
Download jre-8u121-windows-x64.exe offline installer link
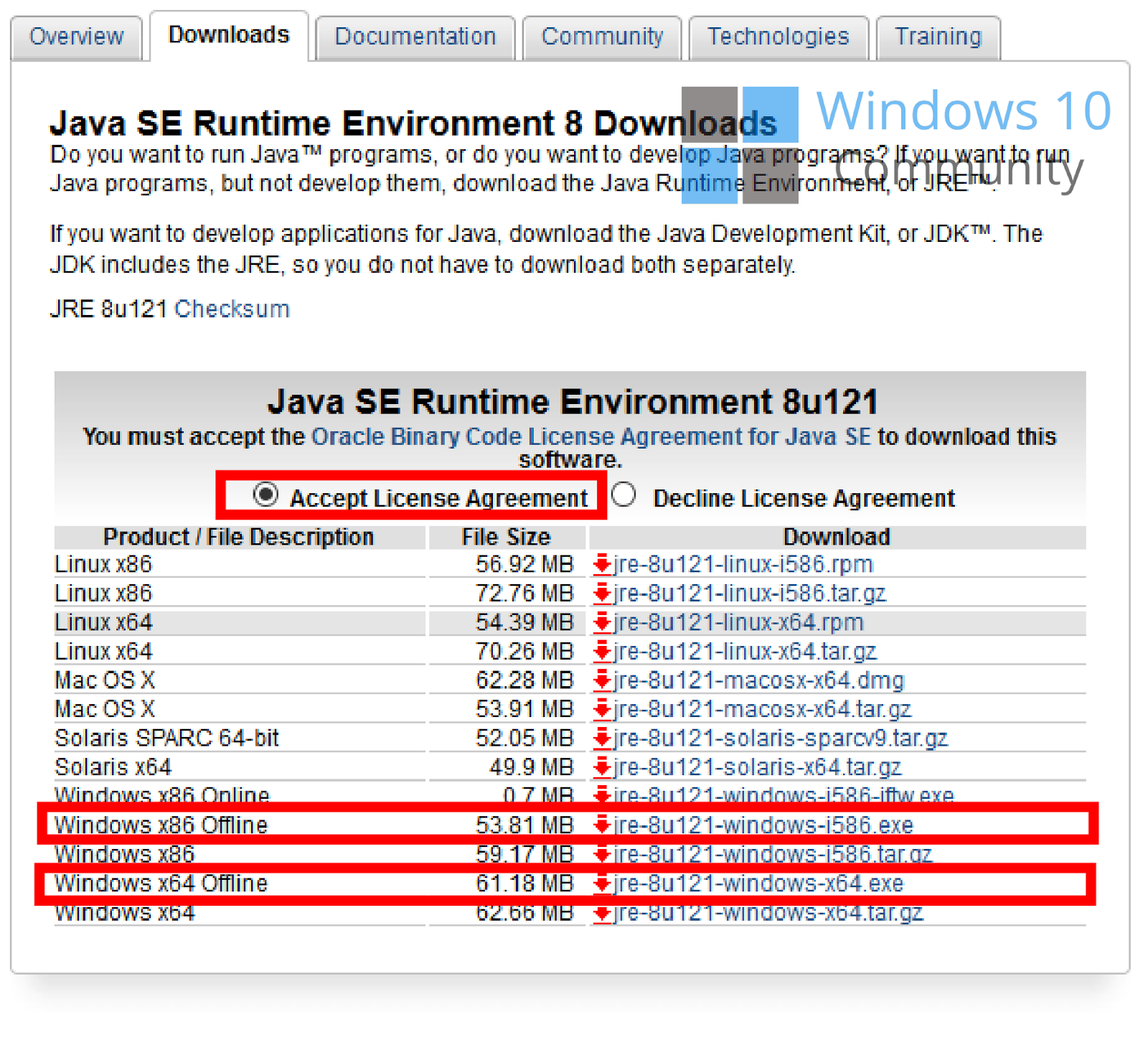(x=759, y=883)
